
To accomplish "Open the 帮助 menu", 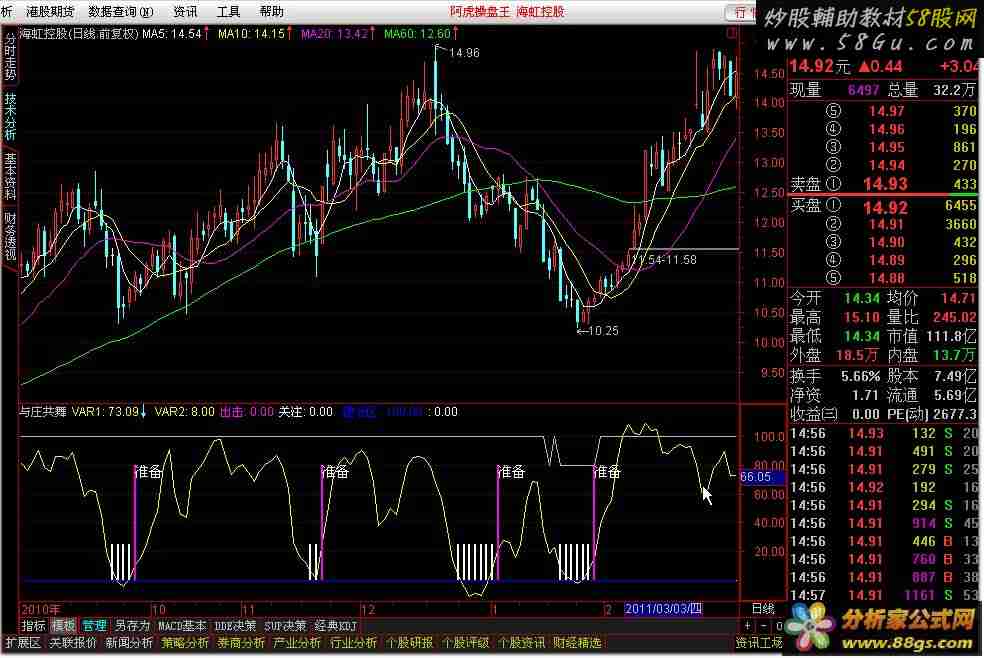I will coord(271,12).
